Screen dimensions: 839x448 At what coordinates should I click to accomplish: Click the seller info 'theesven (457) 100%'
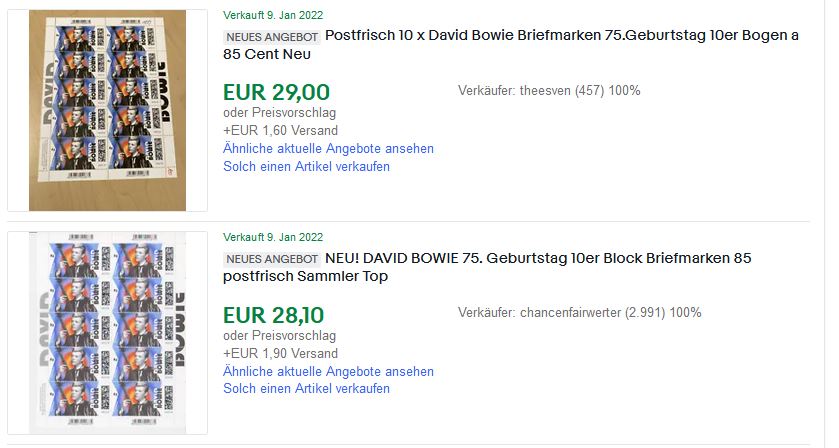point(549,91)
